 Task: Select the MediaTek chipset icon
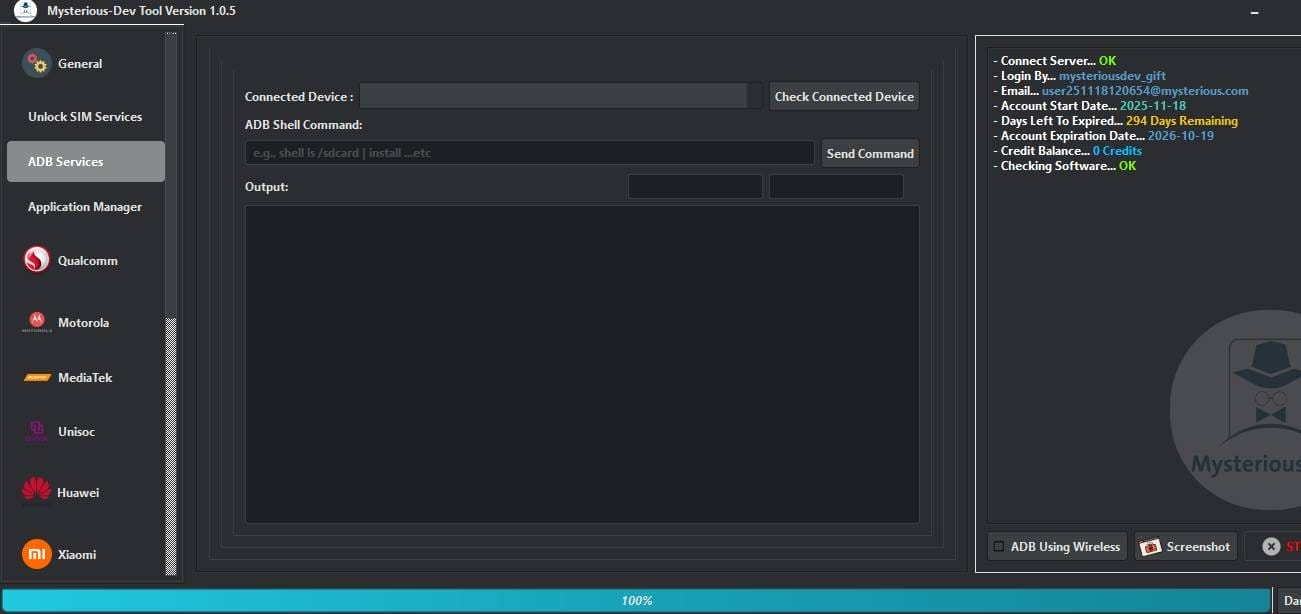point(36,377)
